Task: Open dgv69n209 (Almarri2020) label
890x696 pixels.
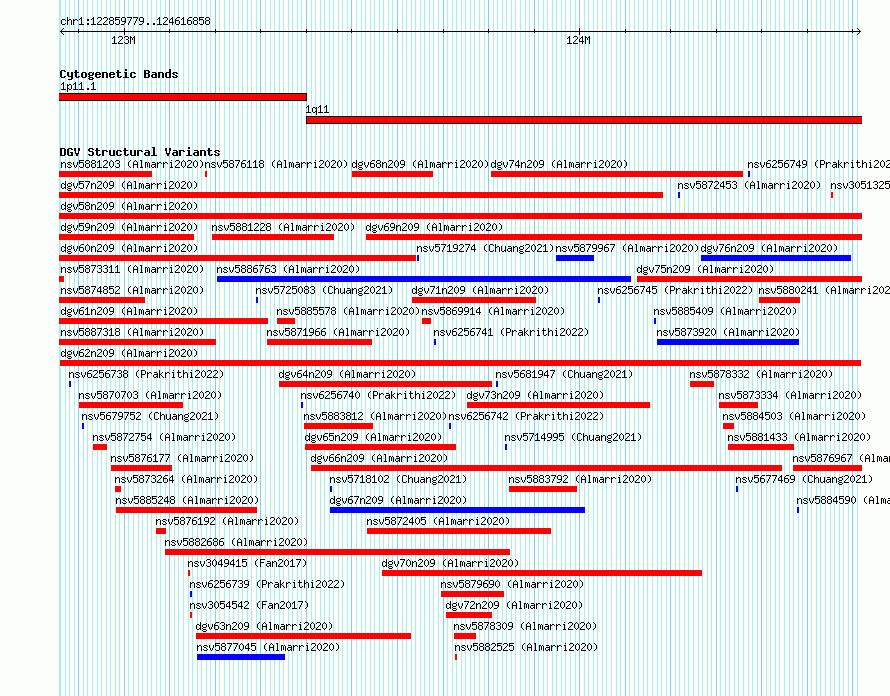Action: [x=434, y=227]
